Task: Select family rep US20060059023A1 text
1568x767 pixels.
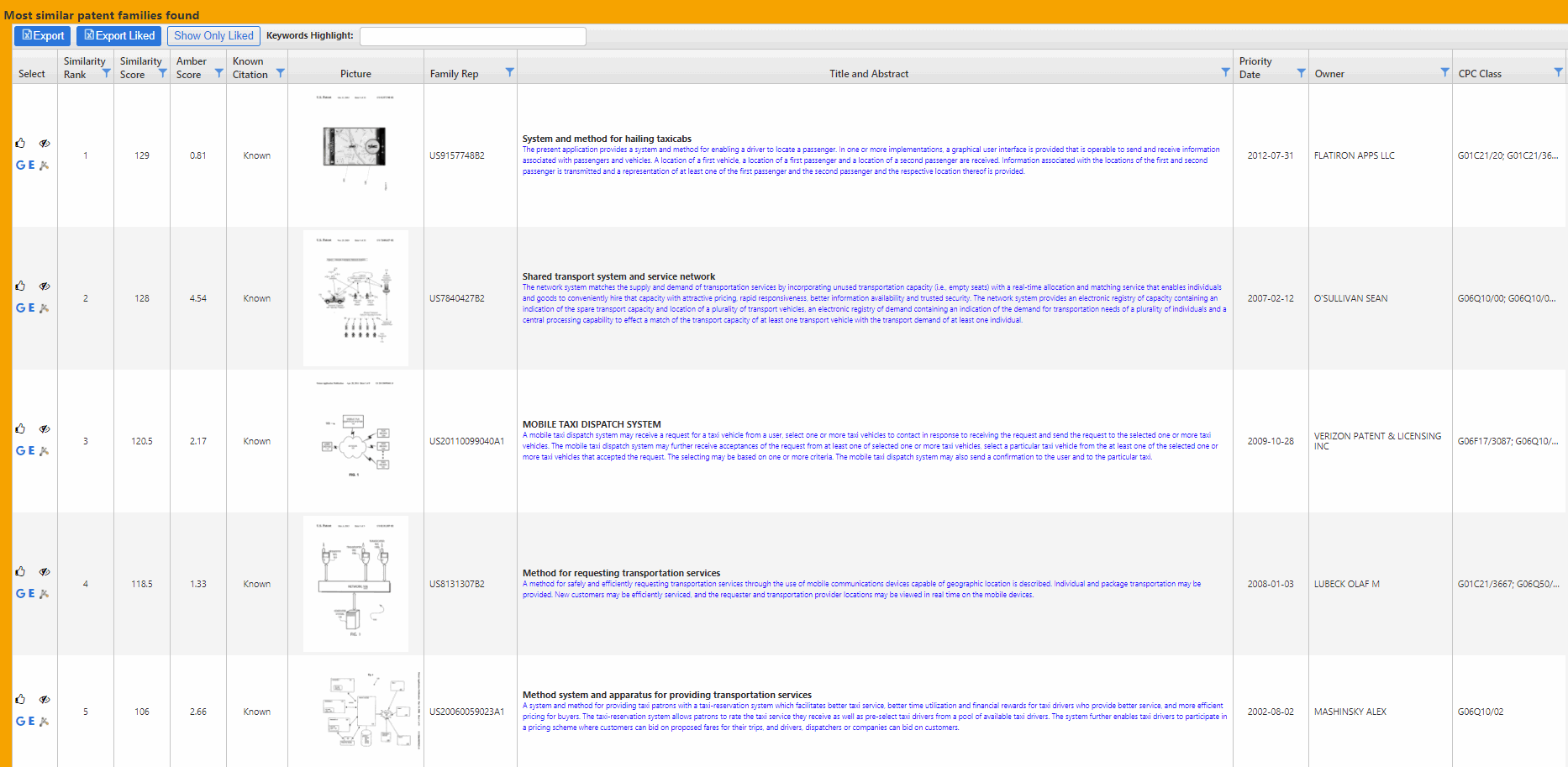Action: coord(466,712)
